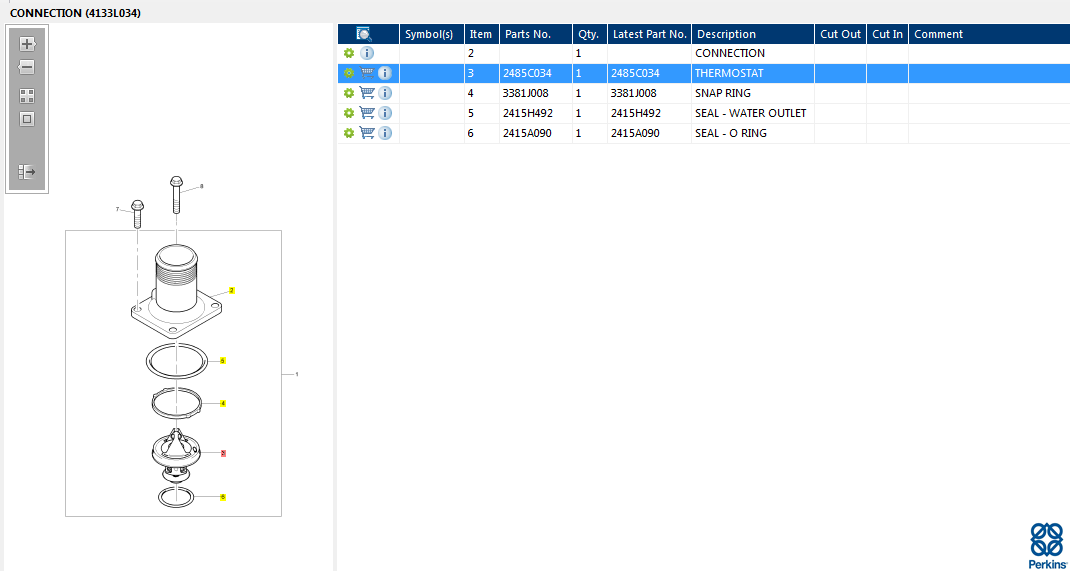Viewport: 1070px width, 571px height.
Task: Select red highlighted thermostat callout on diagram
Action: pos(222,453)
